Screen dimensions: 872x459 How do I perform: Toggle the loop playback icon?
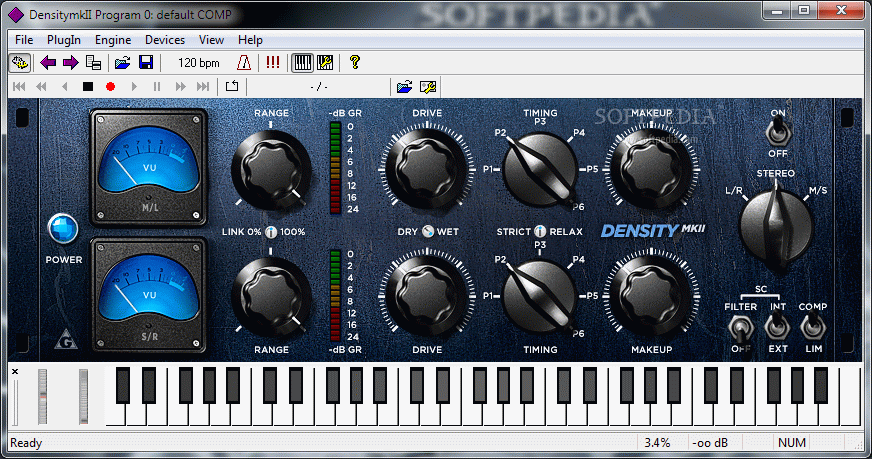coord(232,86)
